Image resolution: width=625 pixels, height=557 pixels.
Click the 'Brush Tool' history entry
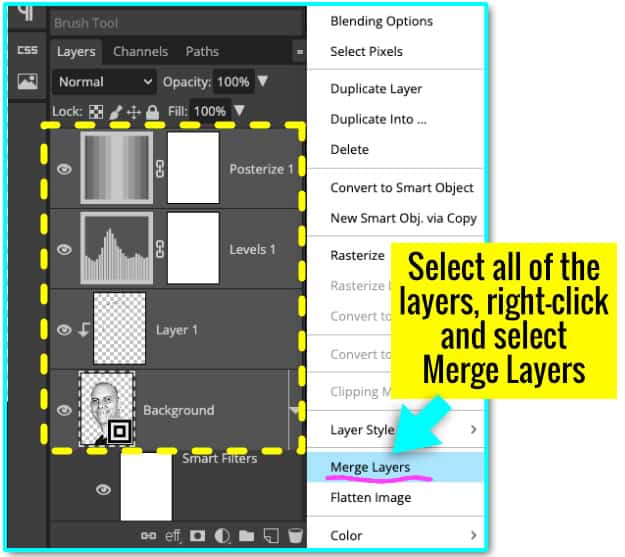pyautogui.click(x=86, y=23)
